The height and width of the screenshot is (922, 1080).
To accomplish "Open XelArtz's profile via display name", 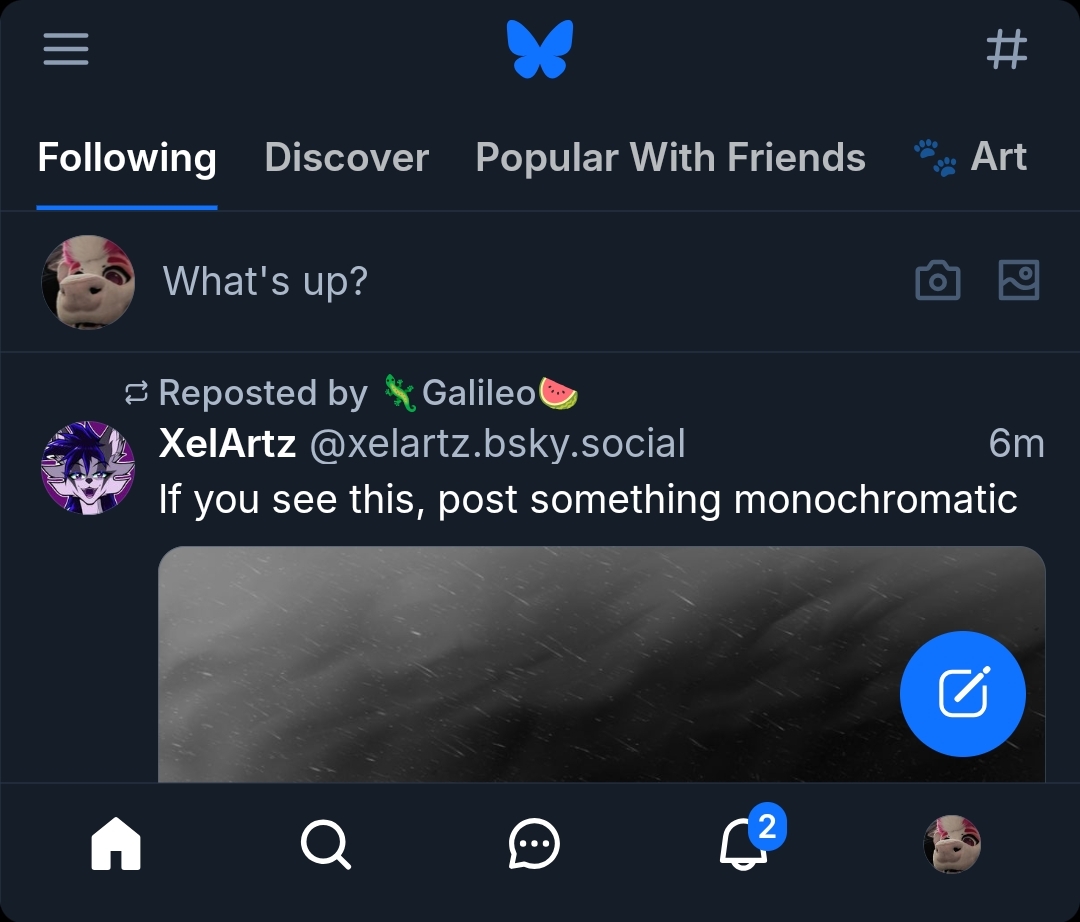I will [227, 443].
